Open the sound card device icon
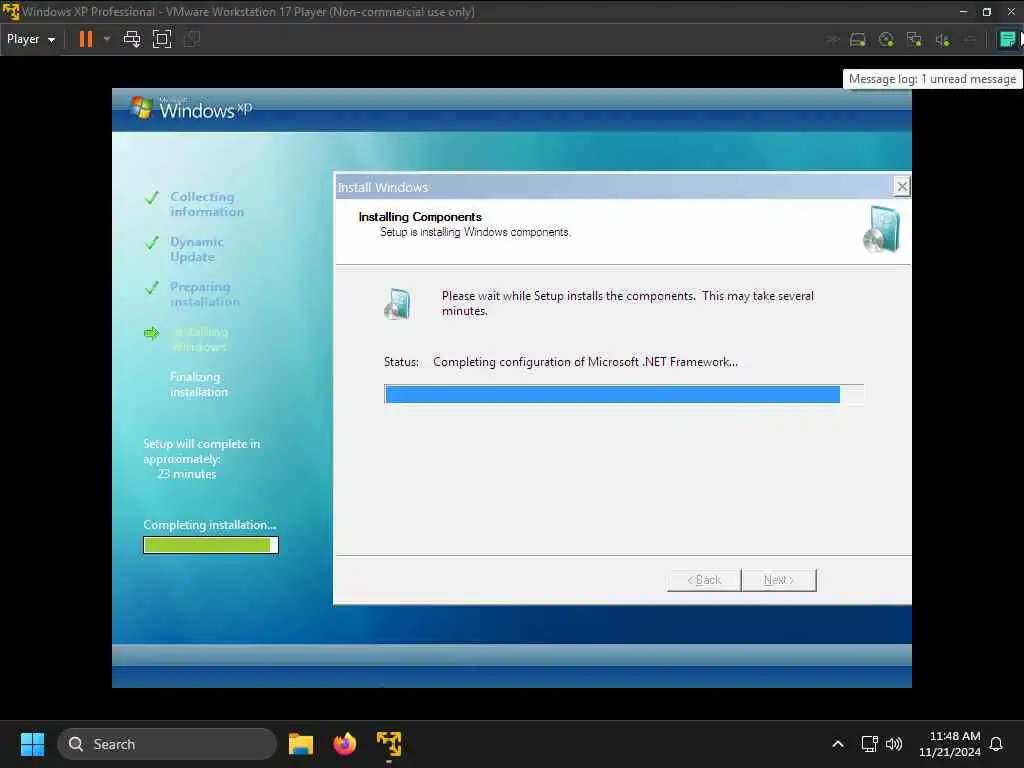The image size is (1024, 768). [942, 40]
